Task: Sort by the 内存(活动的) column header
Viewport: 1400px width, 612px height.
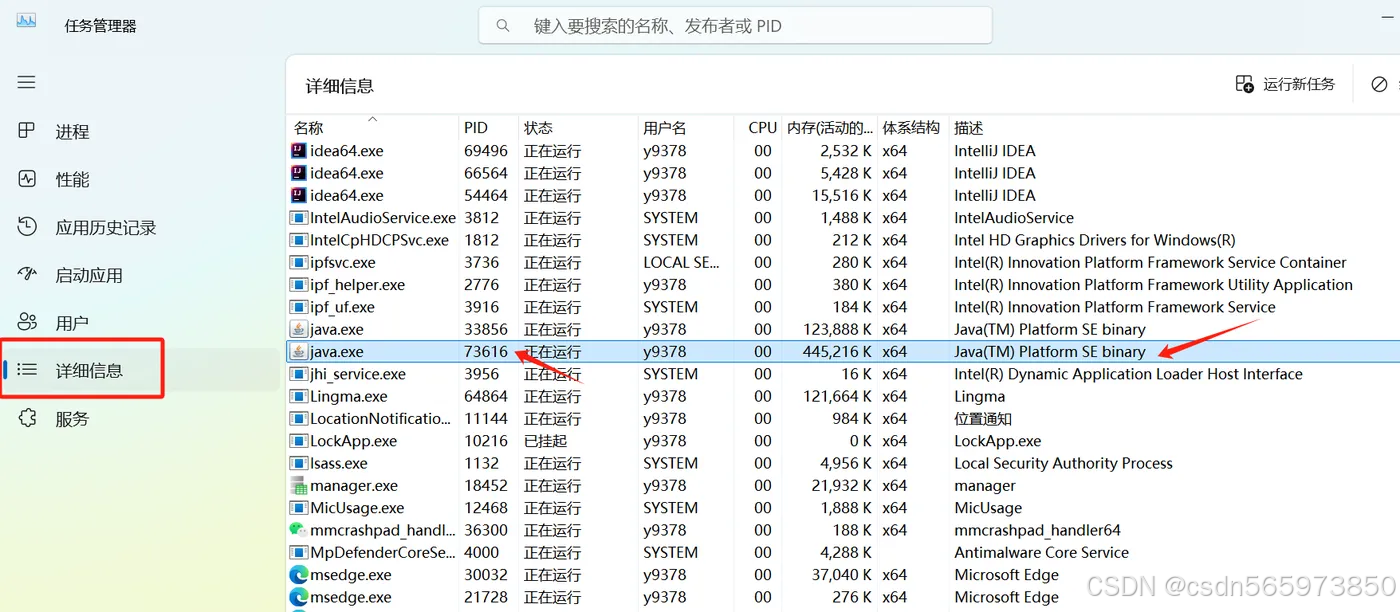Action: [828, 127]
